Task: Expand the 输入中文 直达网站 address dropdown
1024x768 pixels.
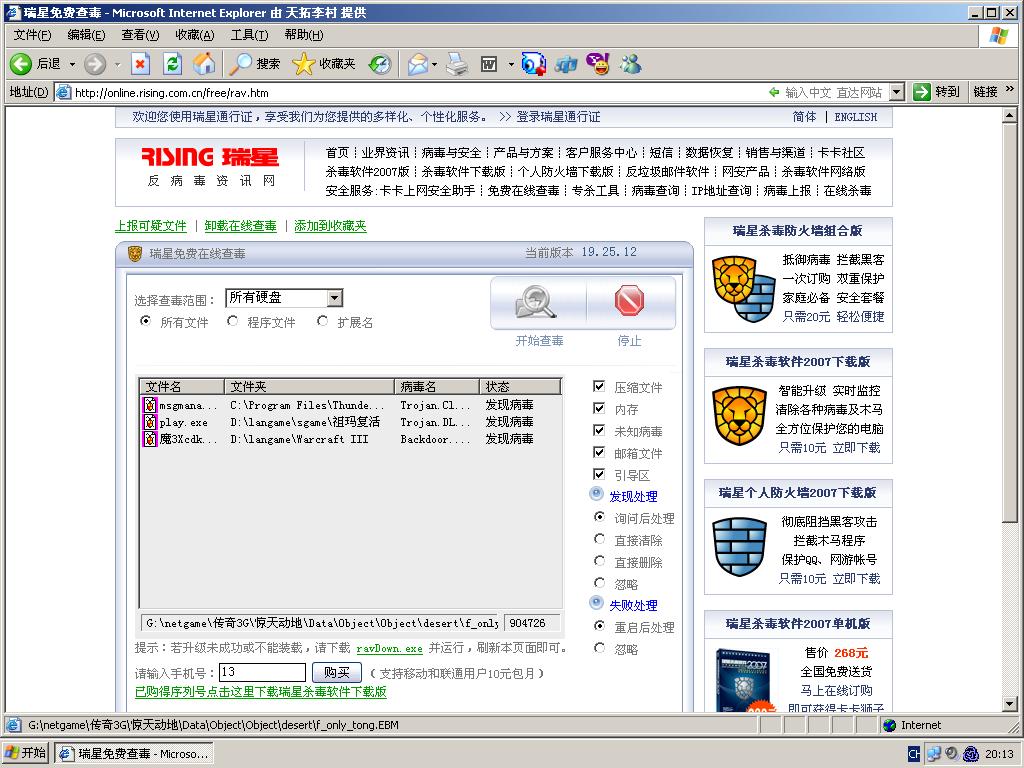Action: point(897,92)
